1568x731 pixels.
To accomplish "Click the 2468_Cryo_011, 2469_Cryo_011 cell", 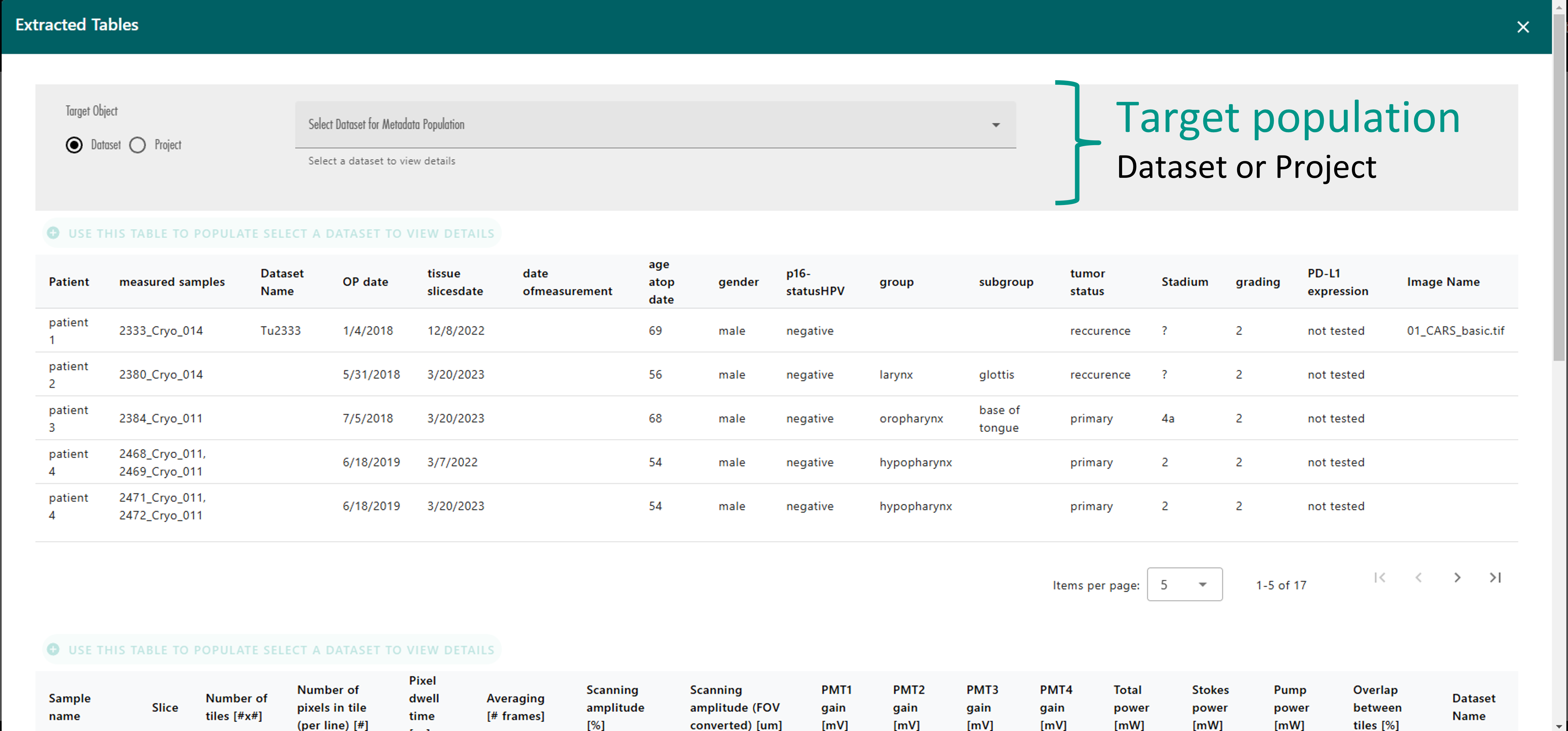I will click(162, 462).
